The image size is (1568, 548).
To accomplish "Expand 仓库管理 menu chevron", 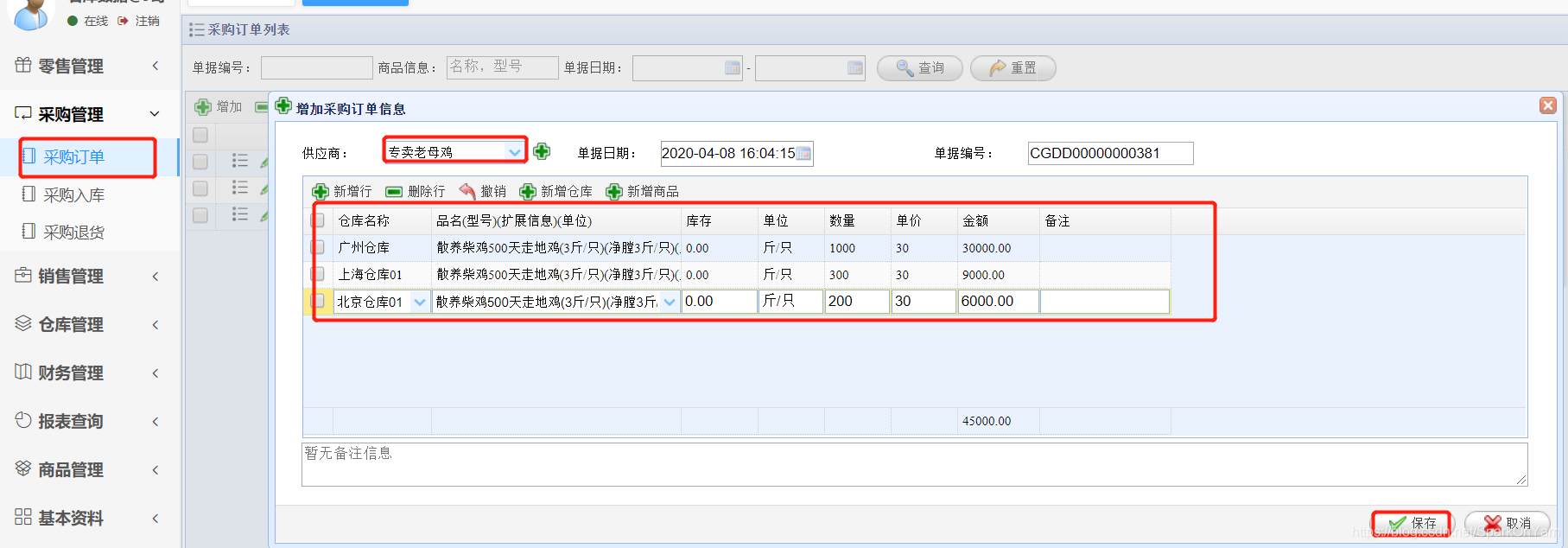I will 156,325.
